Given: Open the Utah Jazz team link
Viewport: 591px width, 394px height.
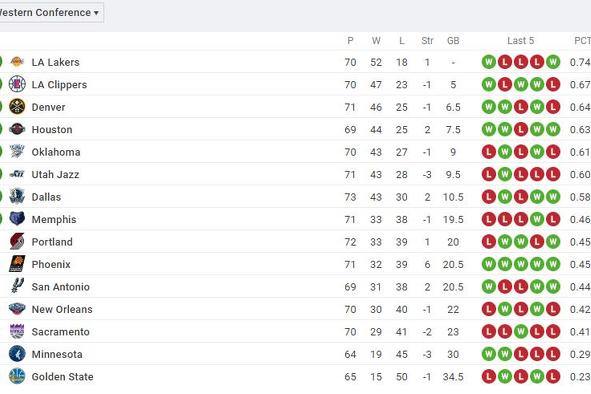Looking at the screenshot, I should coord(55,175).
